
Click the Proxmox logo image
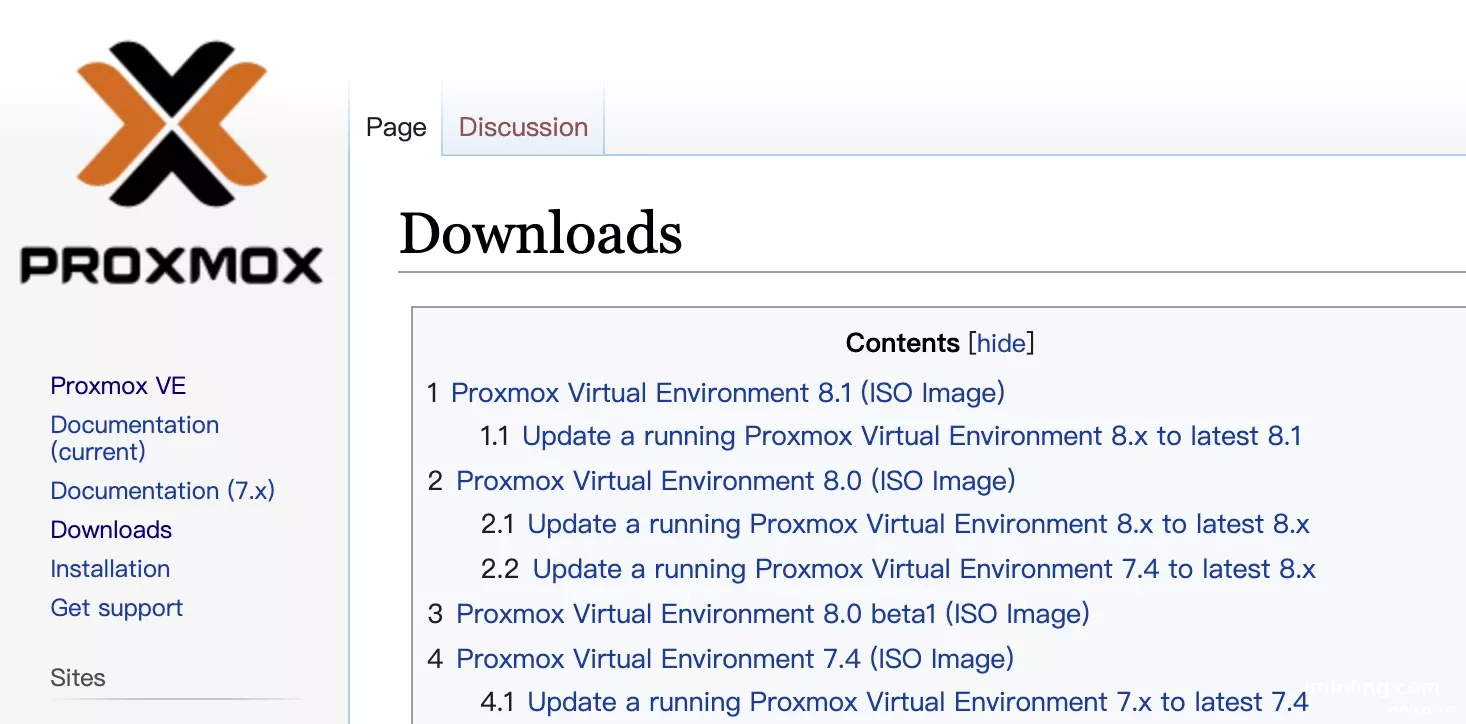172,164
